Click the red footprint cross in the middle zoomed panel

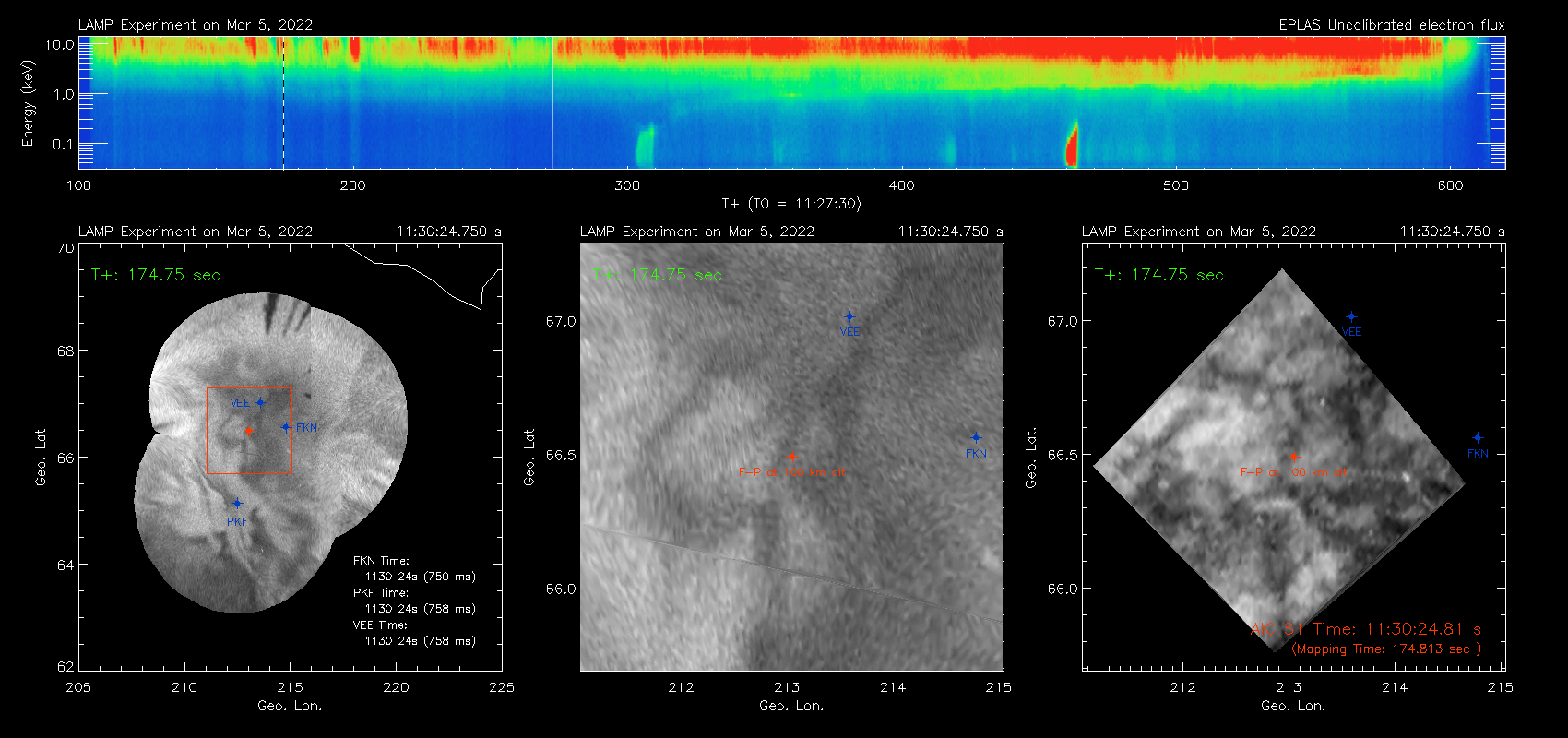click(x=791, y=457)
